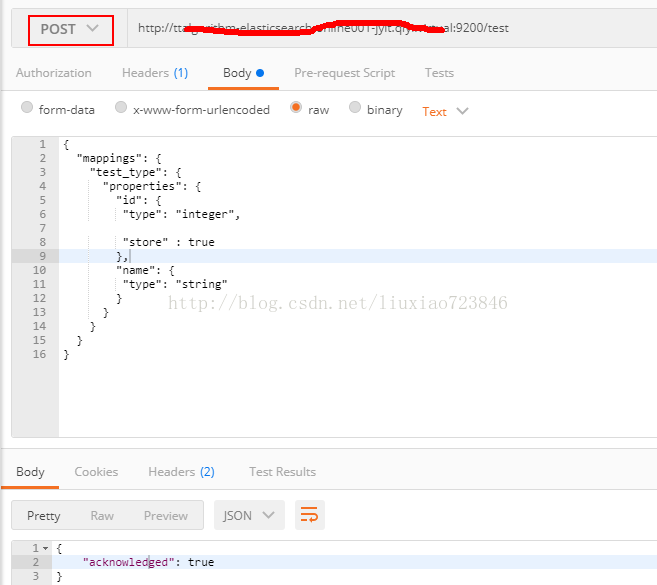Click the "mappings" line in editor
The image size is (657, 585).
119,158
